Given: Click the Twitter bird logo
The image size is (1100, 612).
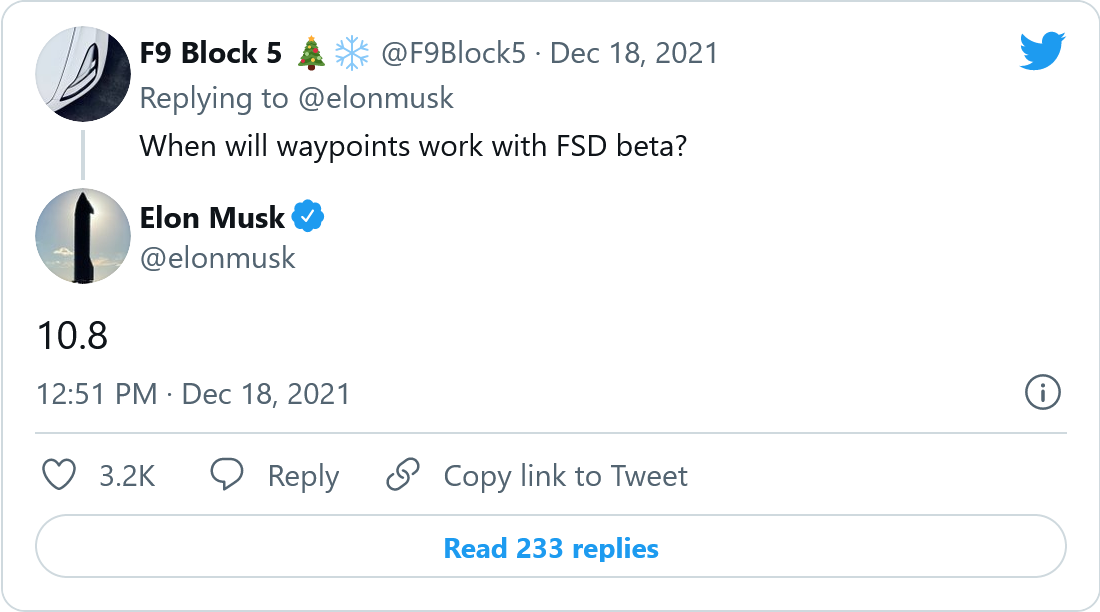Looking at the screenshot, I should 1042,50.
